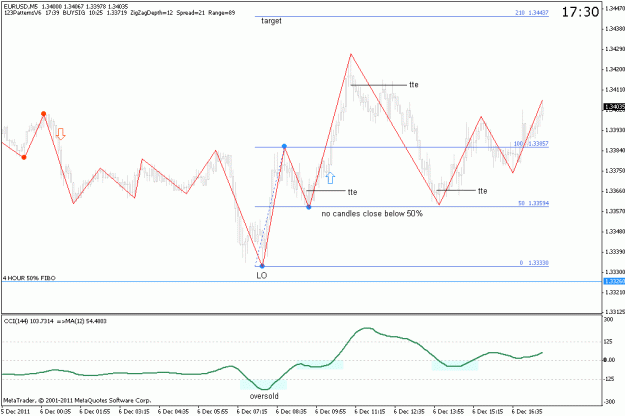The height and width of the screenshot is (416, 625).
Task: Click the cyan highlight box above 'oversold'
Action: tap(263, 384)
